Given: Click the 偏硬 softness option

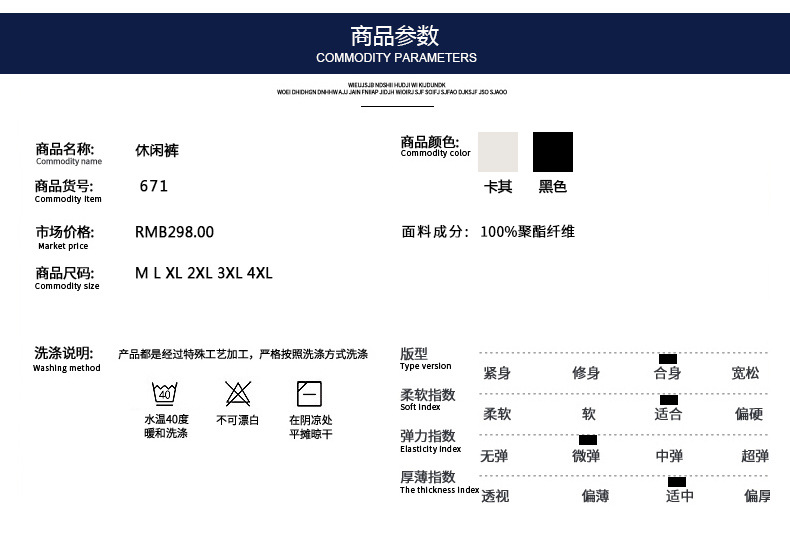Looking at the screenshot, I should tap(749, 414).
